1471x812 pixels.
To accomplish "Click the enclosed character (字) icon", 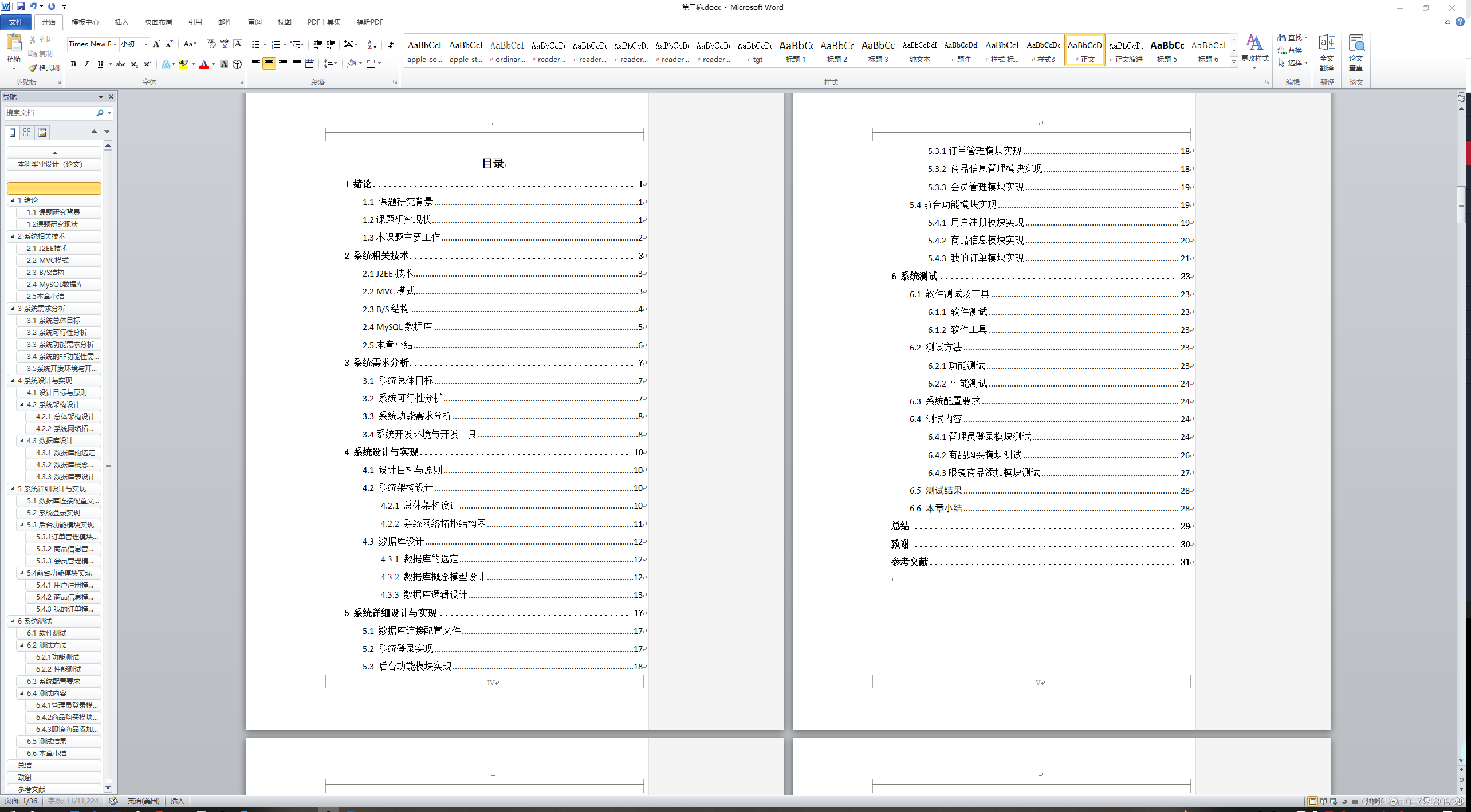I will tap(237, 64).
